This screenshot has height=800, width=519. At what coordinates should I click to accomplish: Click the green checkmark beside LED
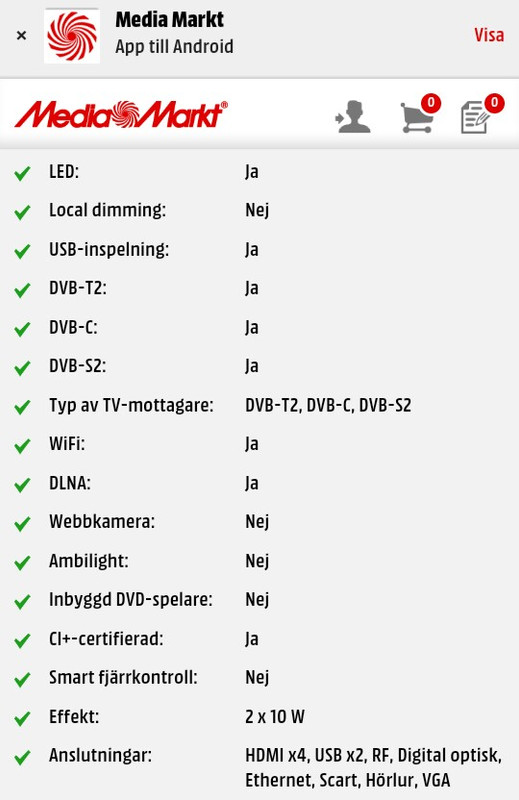(x=22, y=173)
